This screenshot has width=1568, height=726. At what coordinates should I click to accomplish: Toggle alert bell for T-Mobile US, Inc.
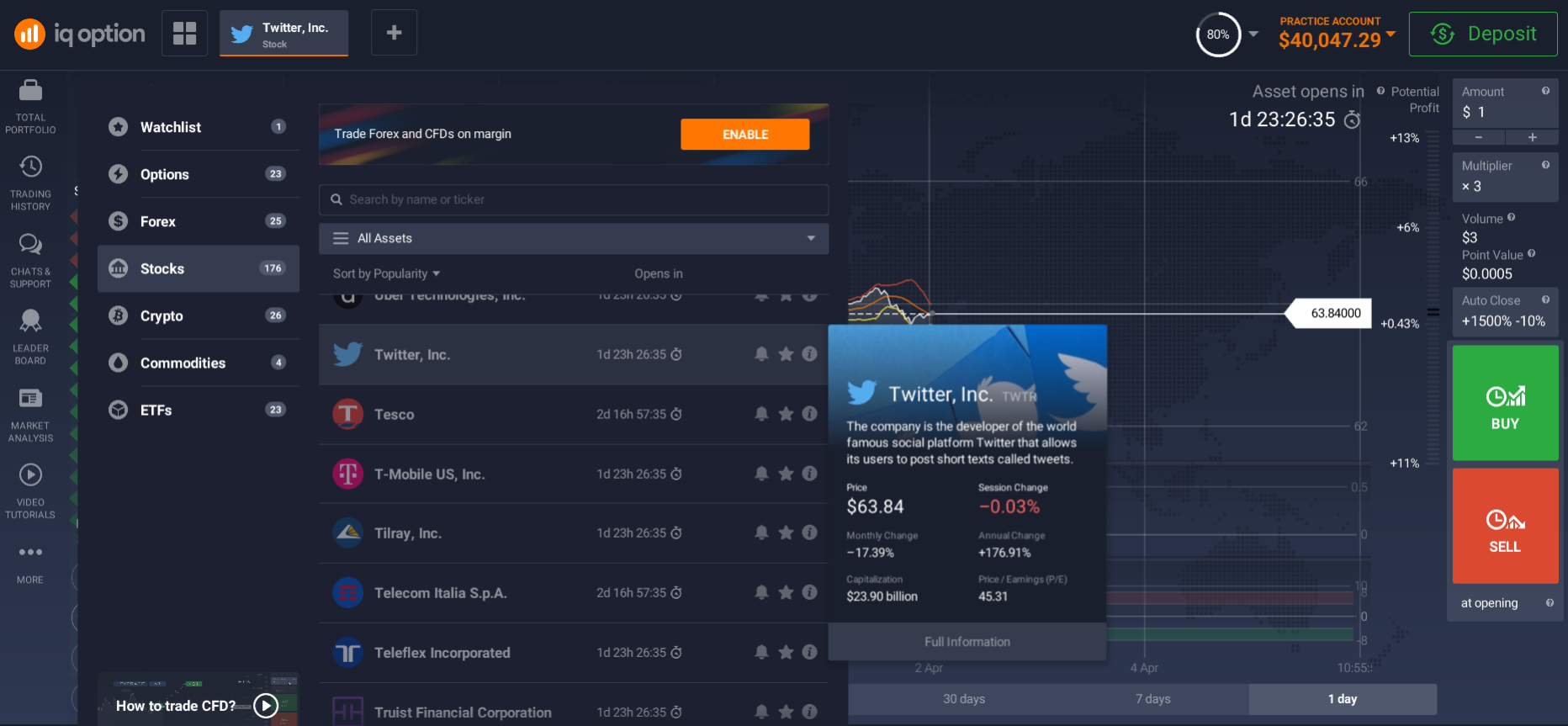click(761, 474)
